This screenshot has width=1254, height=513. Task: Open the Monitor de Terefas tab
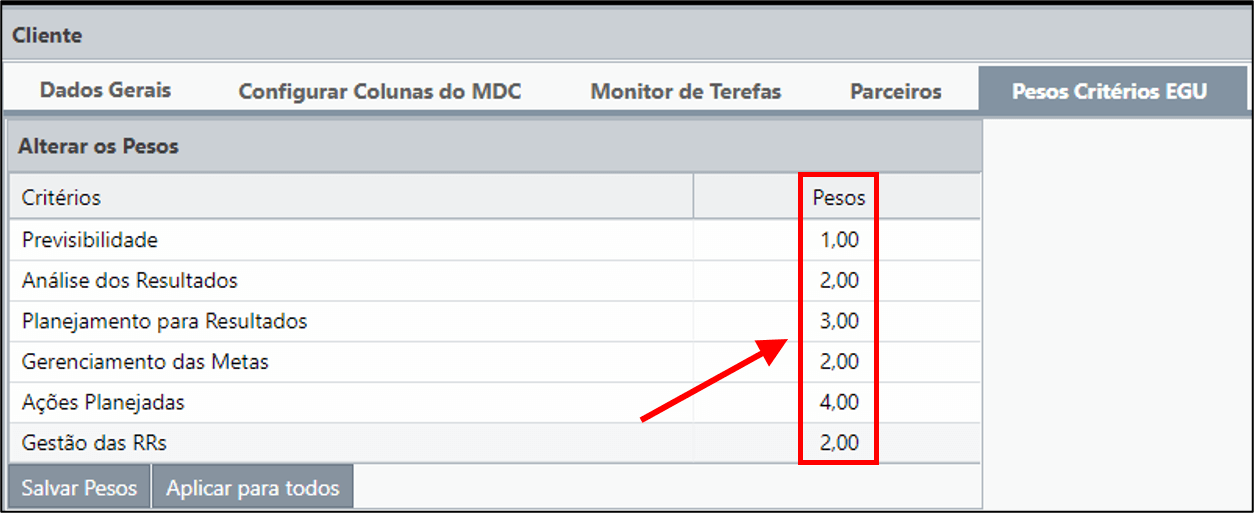pos(685,91)
